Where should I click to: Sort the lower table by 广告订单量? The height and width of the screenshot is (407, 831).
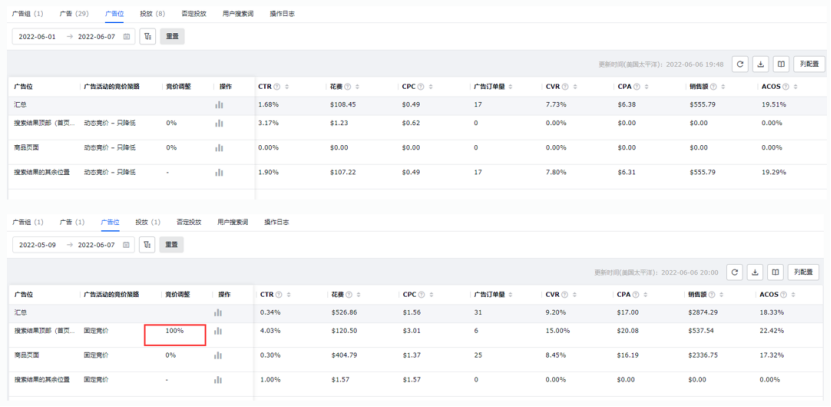tap(510, 295)
